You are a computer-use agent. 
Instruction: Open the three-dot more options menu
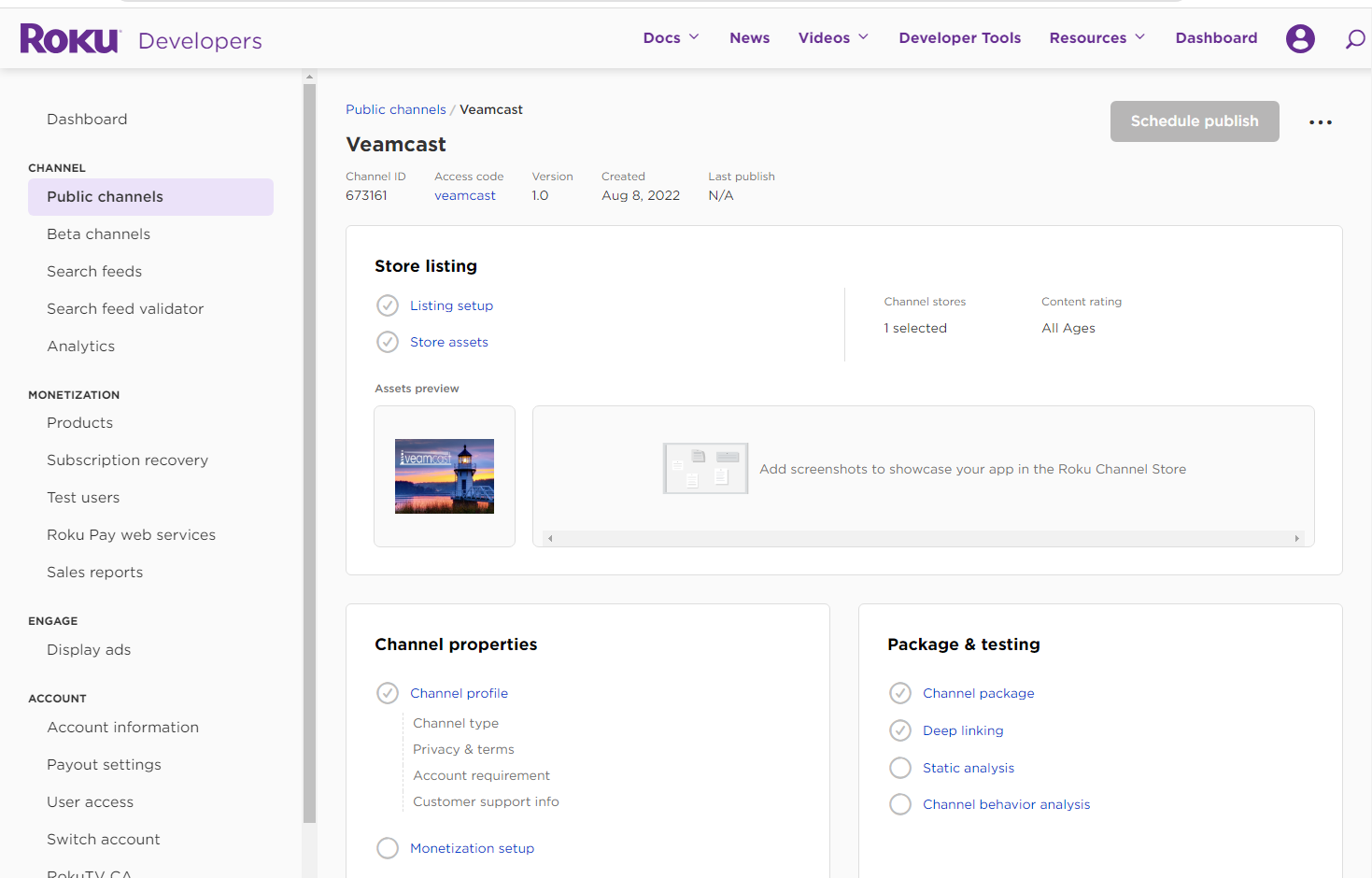click(x=1321, y=122)
